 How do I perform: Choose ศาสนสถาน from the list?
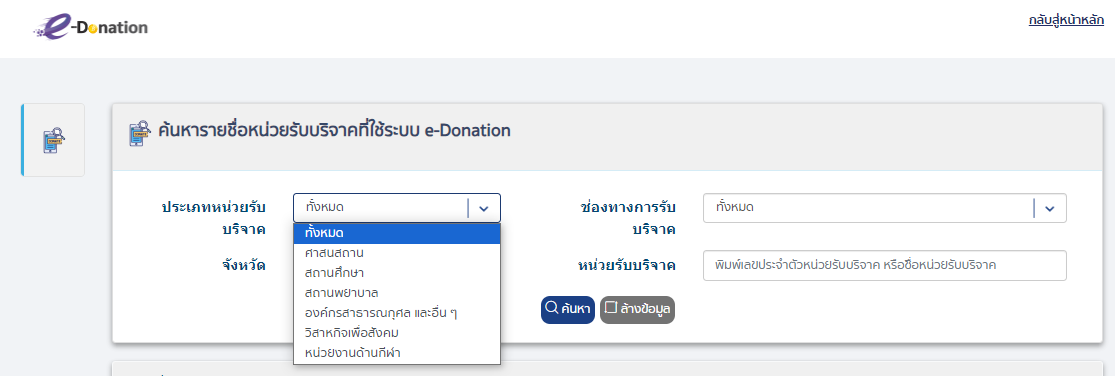pos(397,252)
